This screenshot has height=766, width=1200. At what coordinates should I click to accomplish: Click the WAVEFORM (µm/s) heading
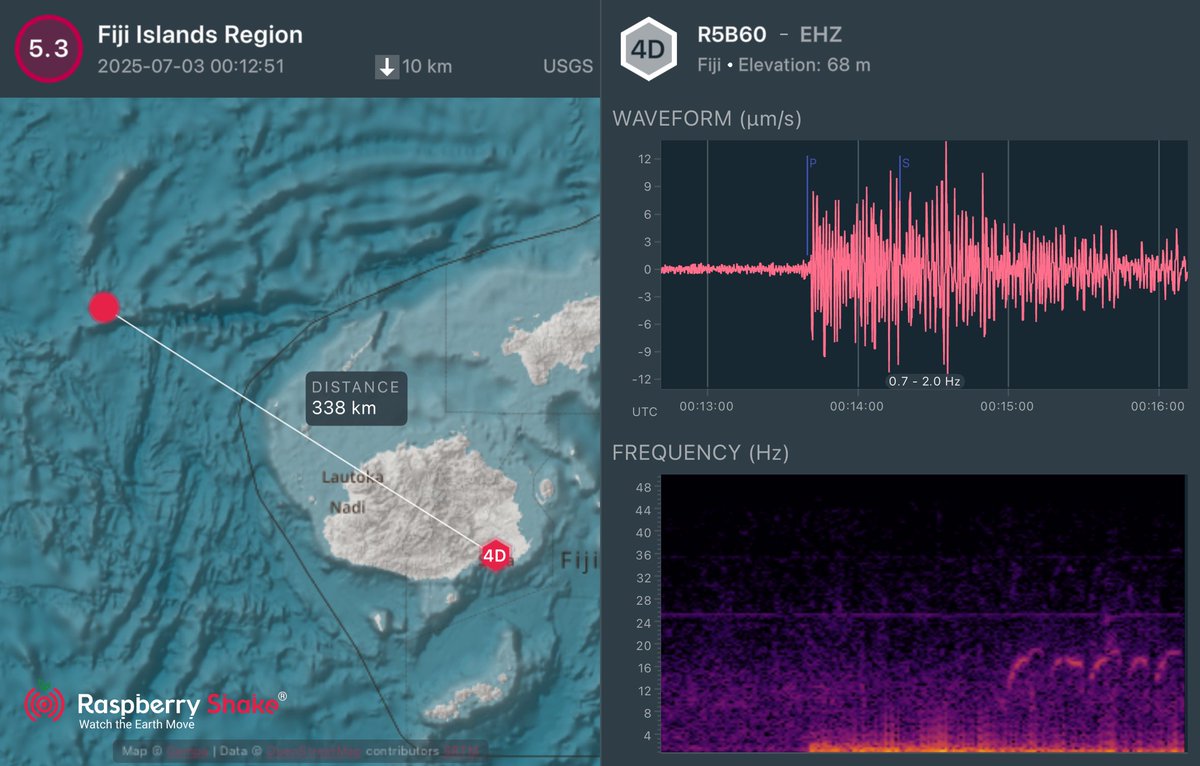(x=707, y=119)
